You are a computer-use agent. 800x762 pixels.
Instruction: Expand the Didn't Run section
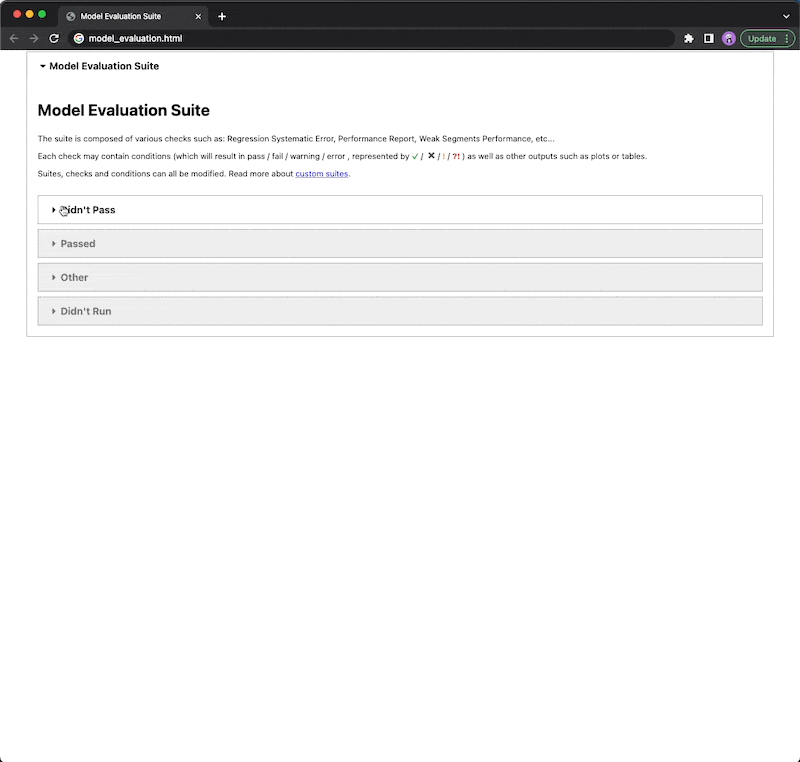click(400, 311)
